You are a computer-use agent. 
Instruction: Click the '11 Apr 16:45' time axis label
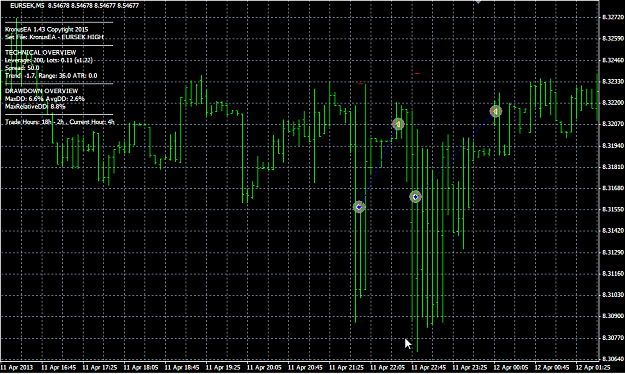[59, 368]
